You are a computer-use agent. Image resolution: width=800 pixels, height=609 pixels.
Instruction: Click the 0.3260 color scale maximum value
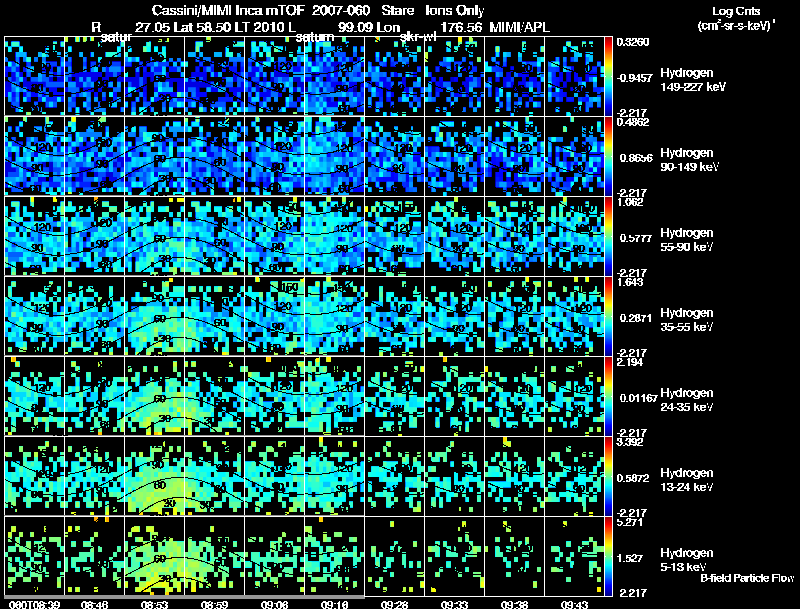pyautogui.click(x=633, y=42)
